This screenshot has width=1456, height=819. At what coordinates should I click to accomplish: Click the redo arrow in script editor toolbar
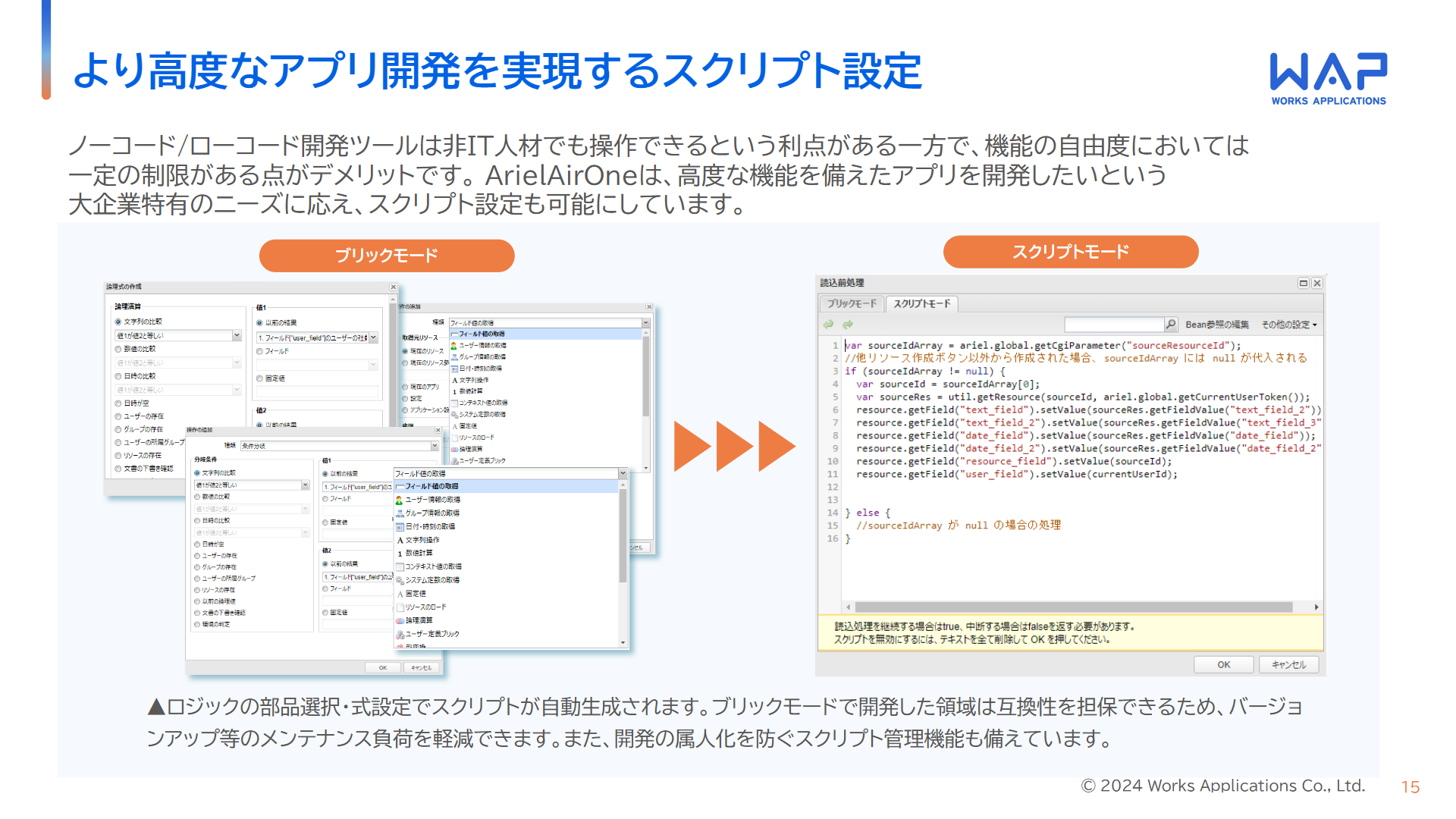pos(848,325)
